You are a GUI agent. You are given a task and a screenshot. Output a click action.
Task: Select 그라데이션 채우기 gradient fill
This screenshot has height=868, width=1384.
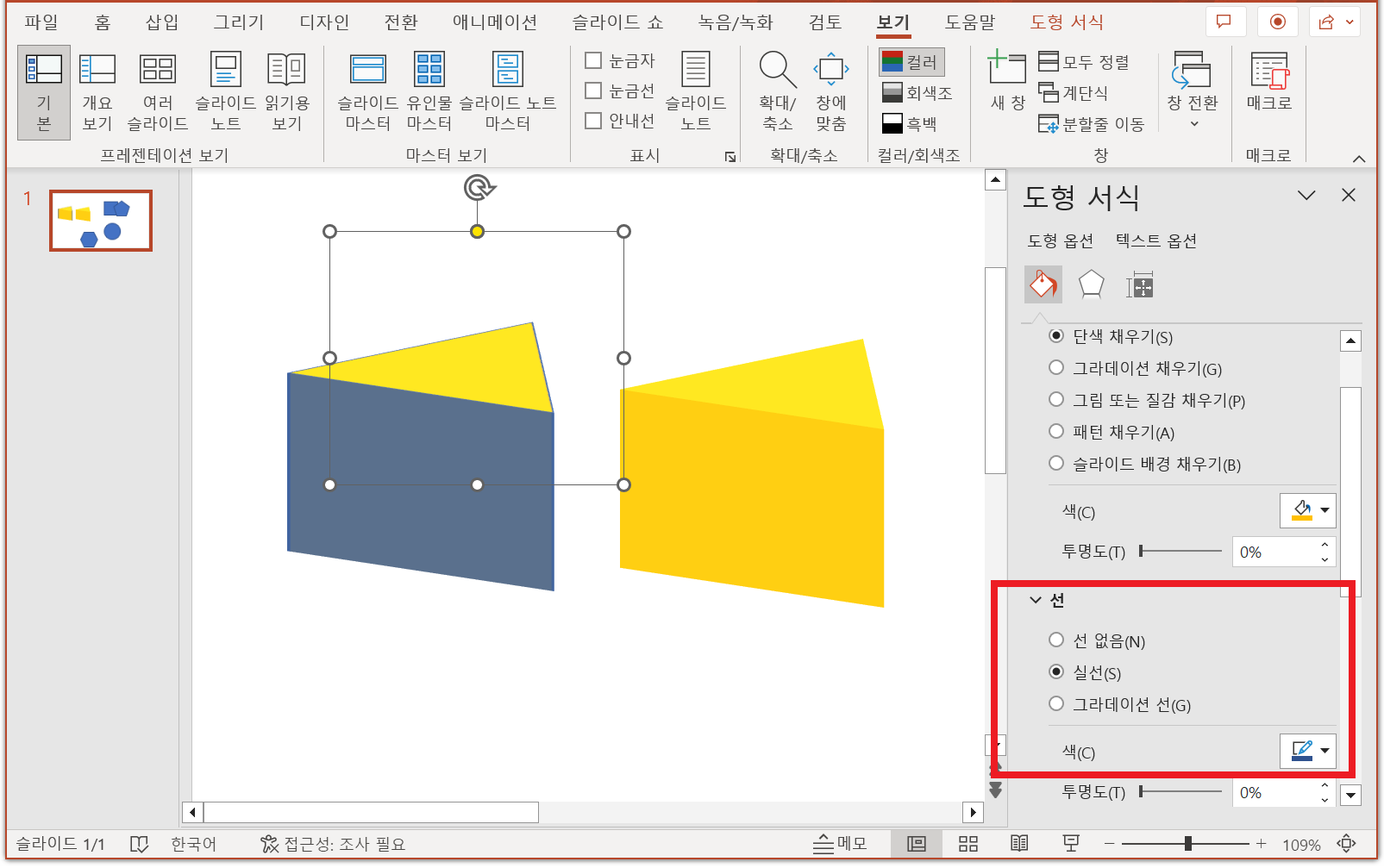pyautogui.click(x=1056, y=368)
